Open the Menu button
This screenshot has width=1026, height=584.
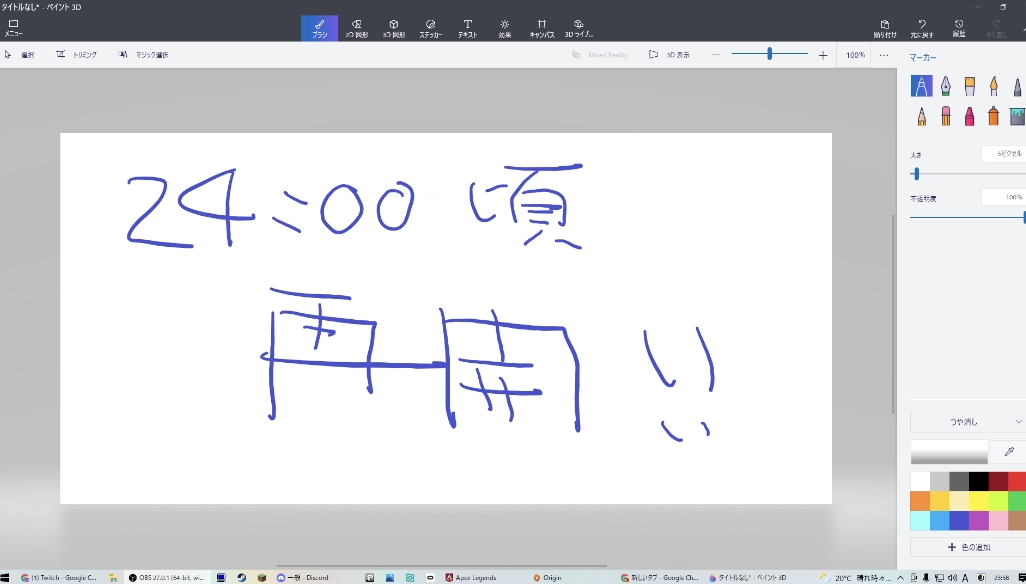coord(13,27)
